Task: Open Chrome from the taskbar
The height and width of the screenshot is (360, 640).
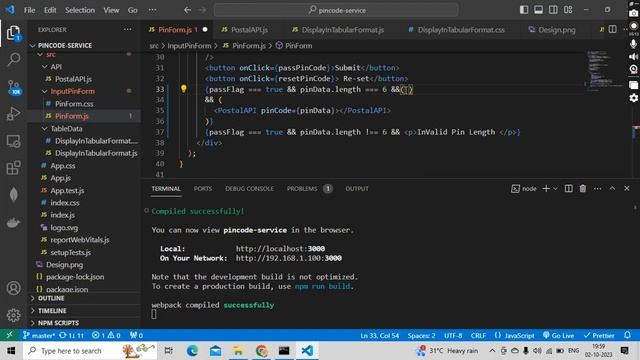Action: (x=261, y=351)
